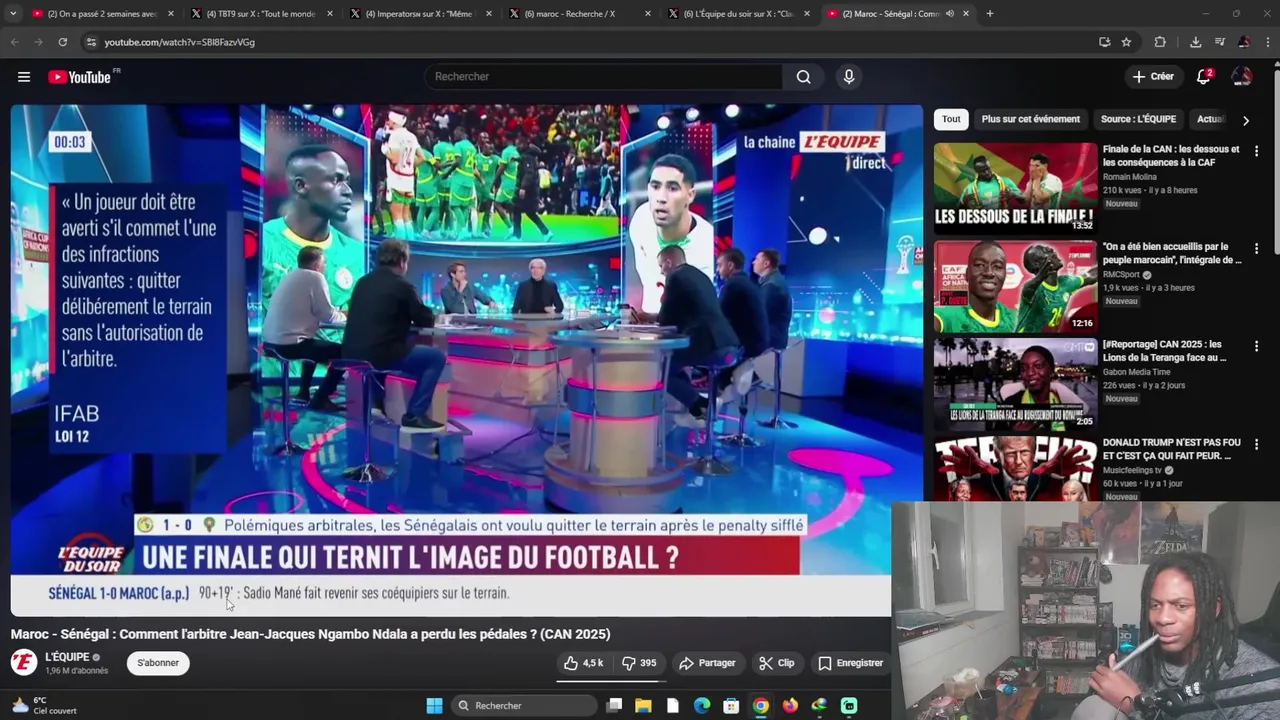Open Windows Start menu
Screen dimensions: 1280x720
(x=434, y=706)
